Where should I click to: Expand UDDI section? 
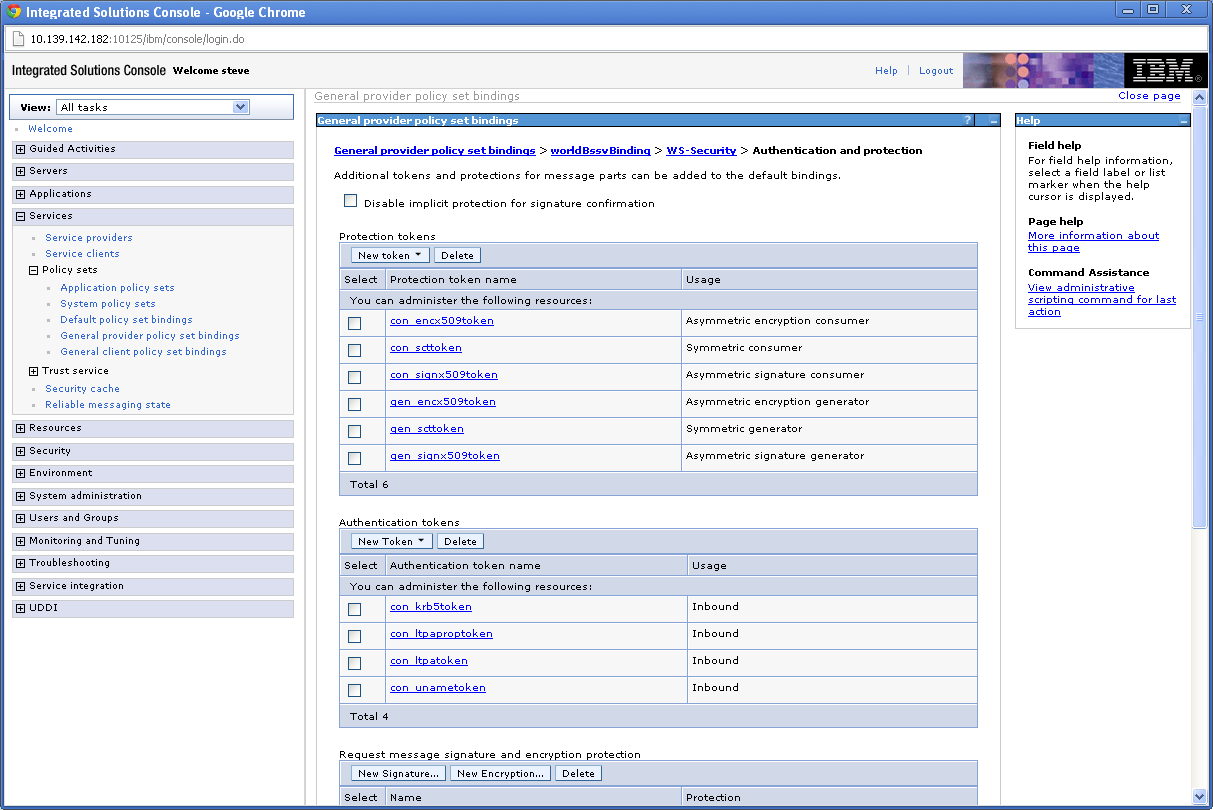pos(20,608)
